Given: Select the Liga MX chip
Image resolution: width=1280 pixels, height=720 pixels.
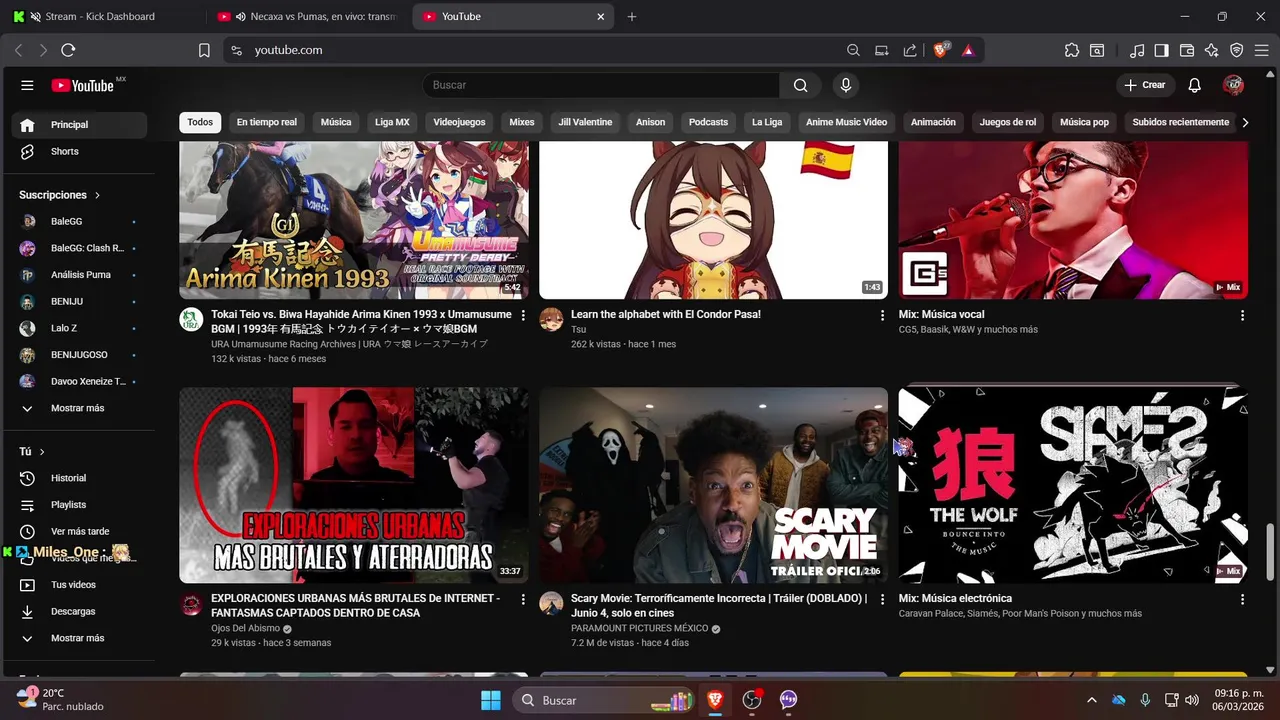Looking at the screenshot, I should pos(392,122).
